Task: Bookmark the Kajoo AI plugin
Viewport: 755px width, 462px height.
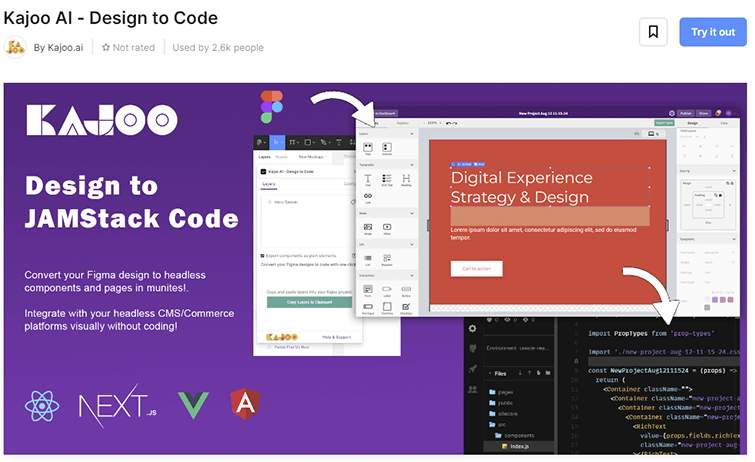Action: pos(653,32)
